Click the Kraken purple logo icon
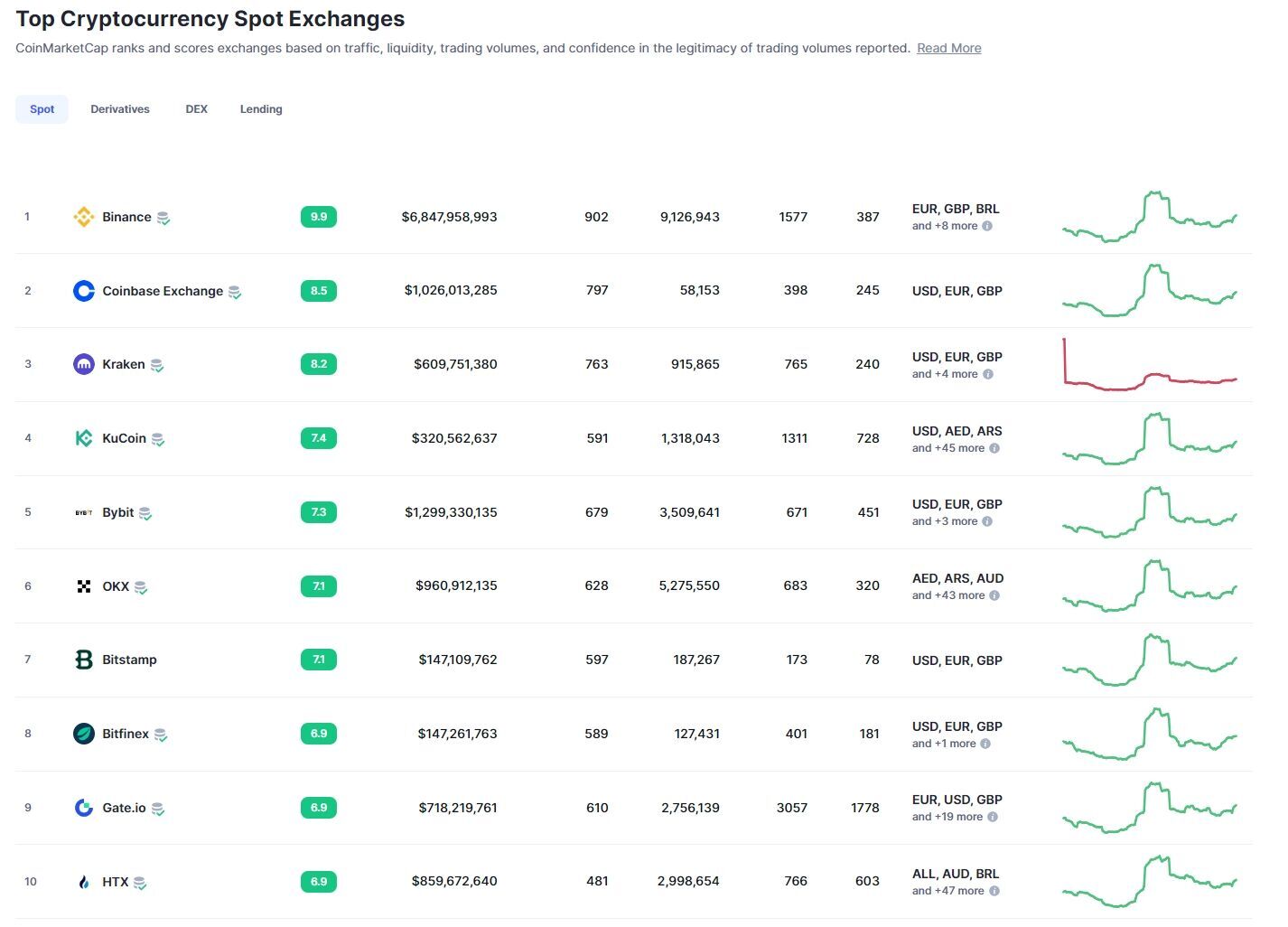The height and width of the screenshot is (927, 1288). pos(83,364)
